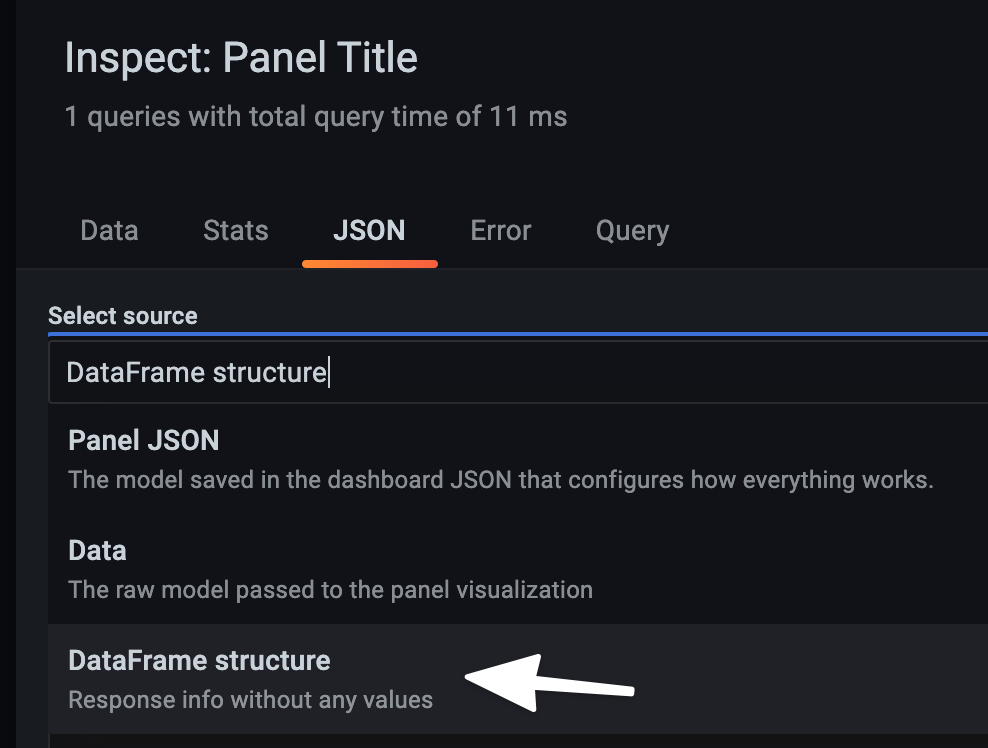The image size is (988, 748).
Task: Click the Inspect: Panel Title heading
Action: click(x=242, y=57)
